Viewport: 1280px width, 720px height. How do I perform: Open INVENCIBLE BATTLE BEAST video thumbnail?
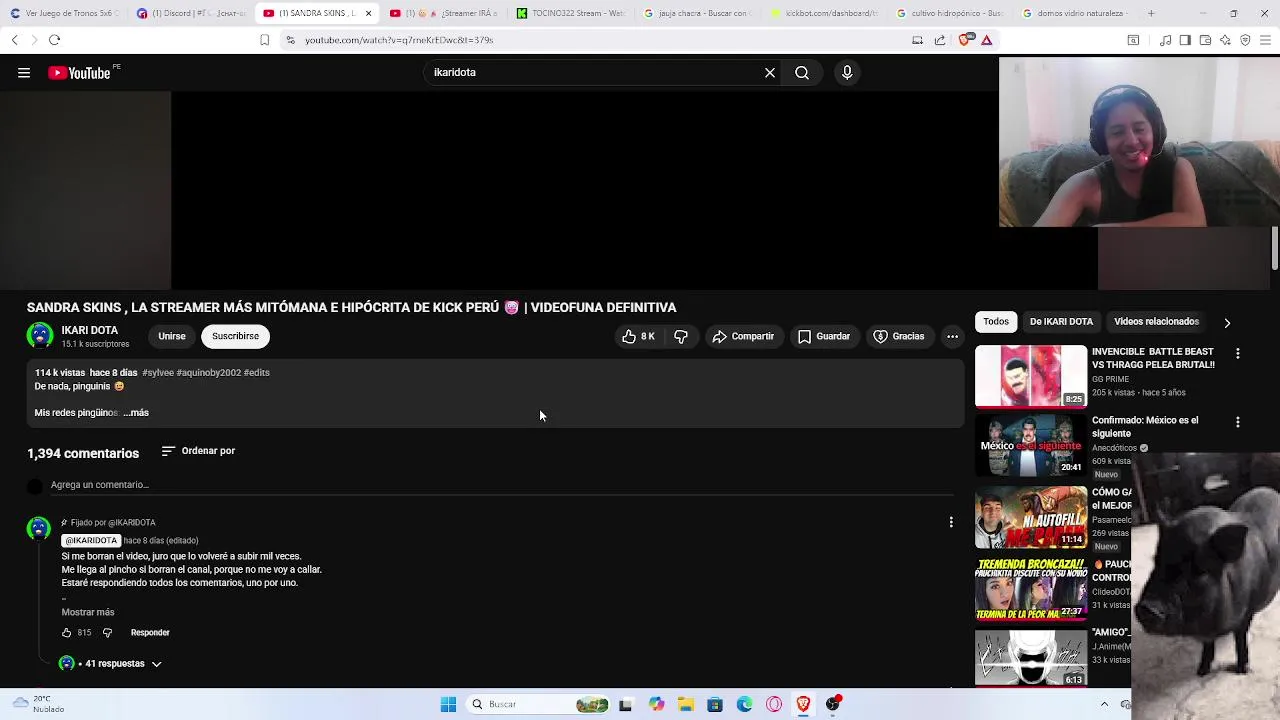[x=1031, y=376]
